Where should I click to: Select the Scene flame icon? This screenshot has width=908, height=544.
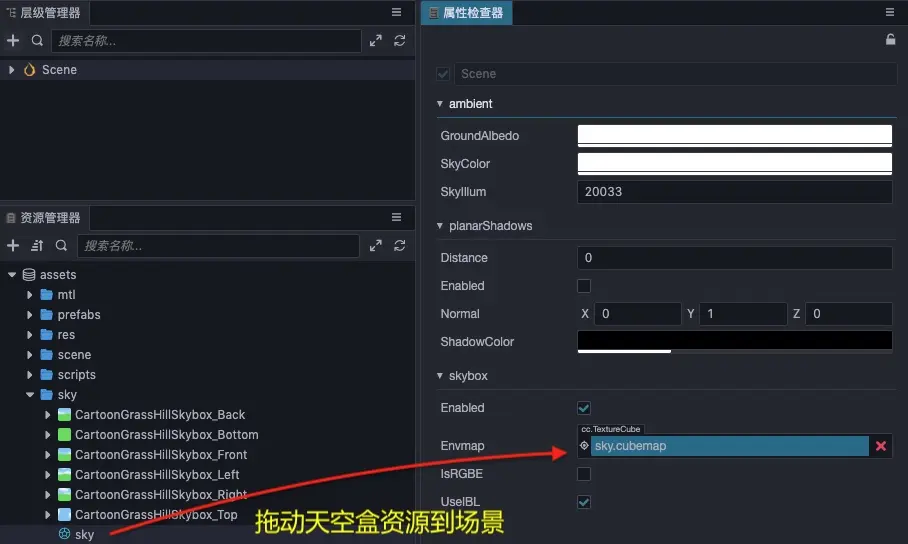pyautogui.click(x=29, y=70)
